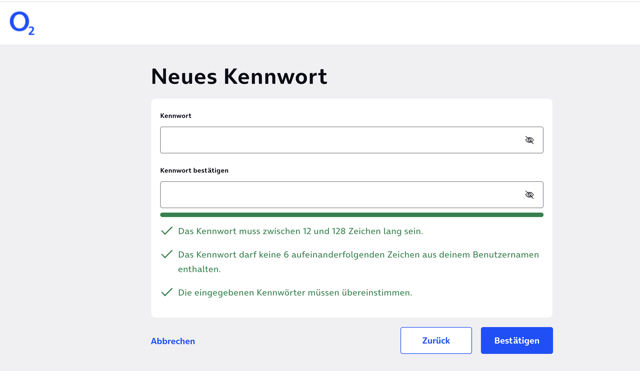Click the rule text about 6 aufeinanderfolgenden Zeichen
Screen dimensions: 640x371
358,262
